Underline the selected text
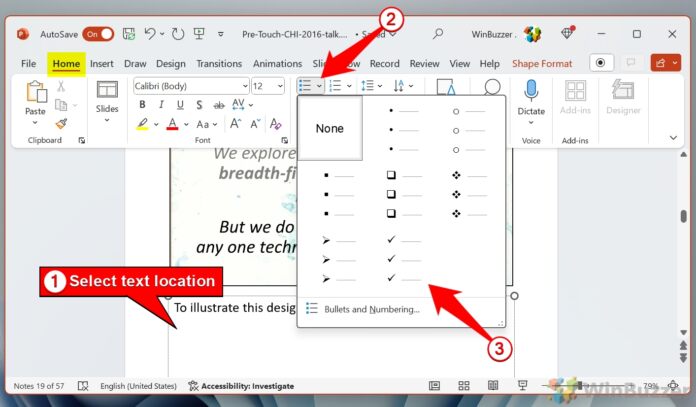Image resolution: width=696 pixels, height=407 pixels. [x=177, y=105]
